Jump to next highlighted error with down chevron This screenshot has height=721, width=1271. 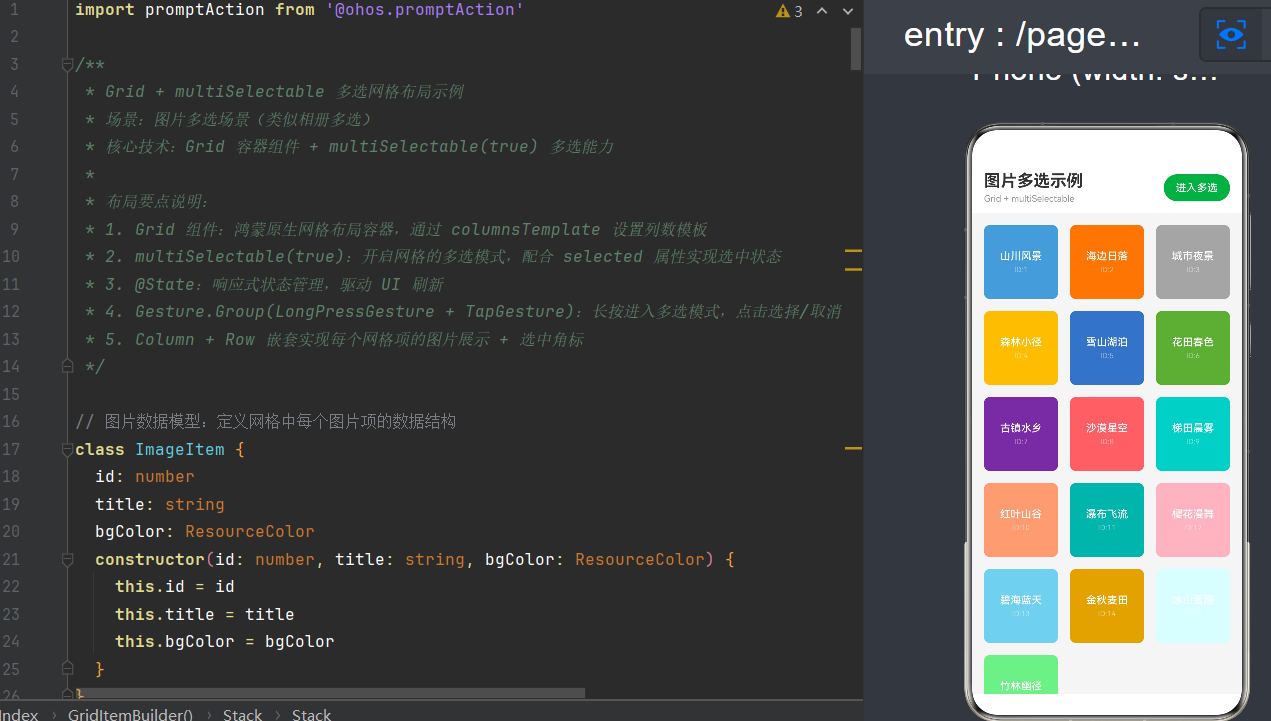[848, 11]
